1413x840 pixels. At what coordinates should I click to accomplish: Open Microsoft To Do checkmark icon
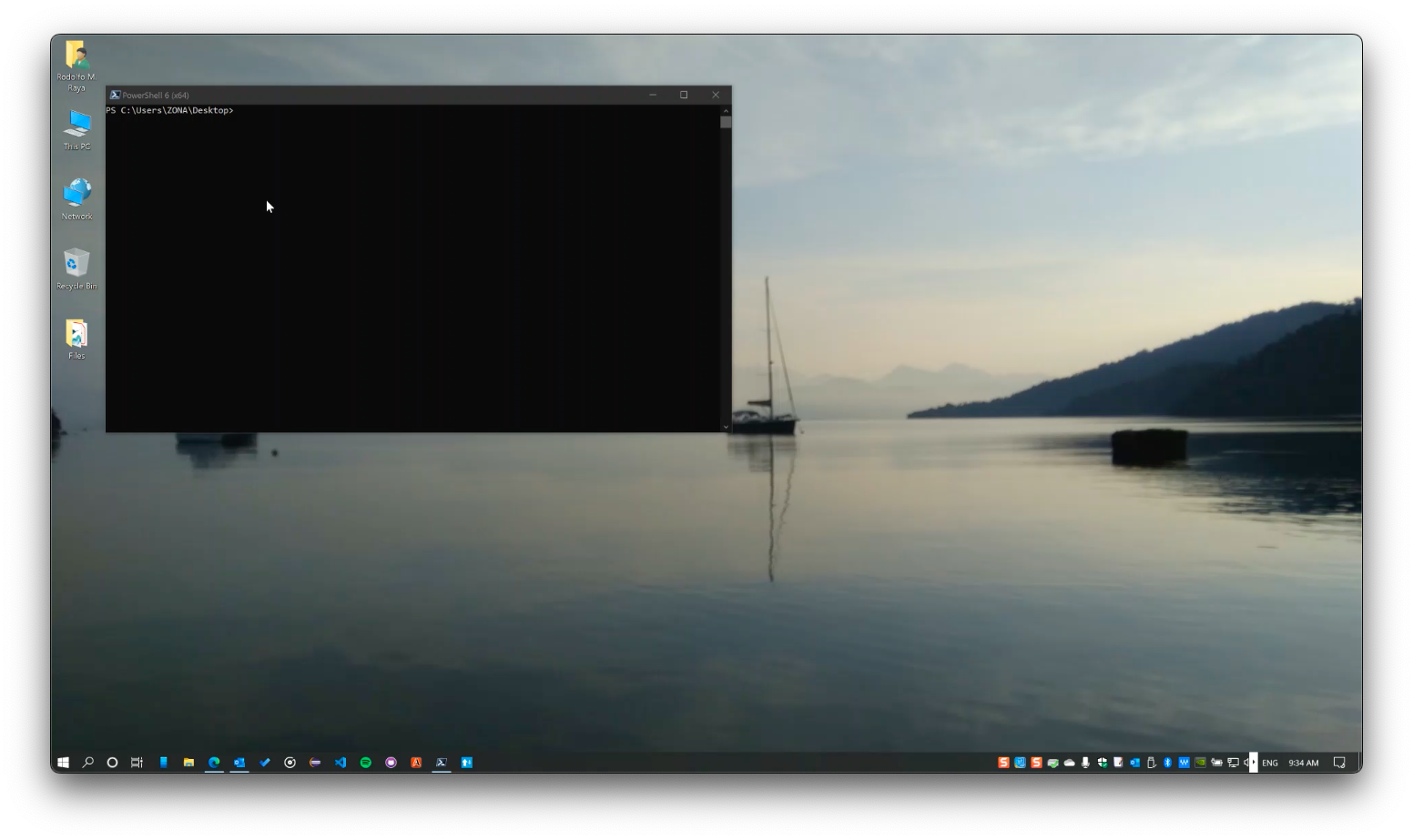pos(265,763)
